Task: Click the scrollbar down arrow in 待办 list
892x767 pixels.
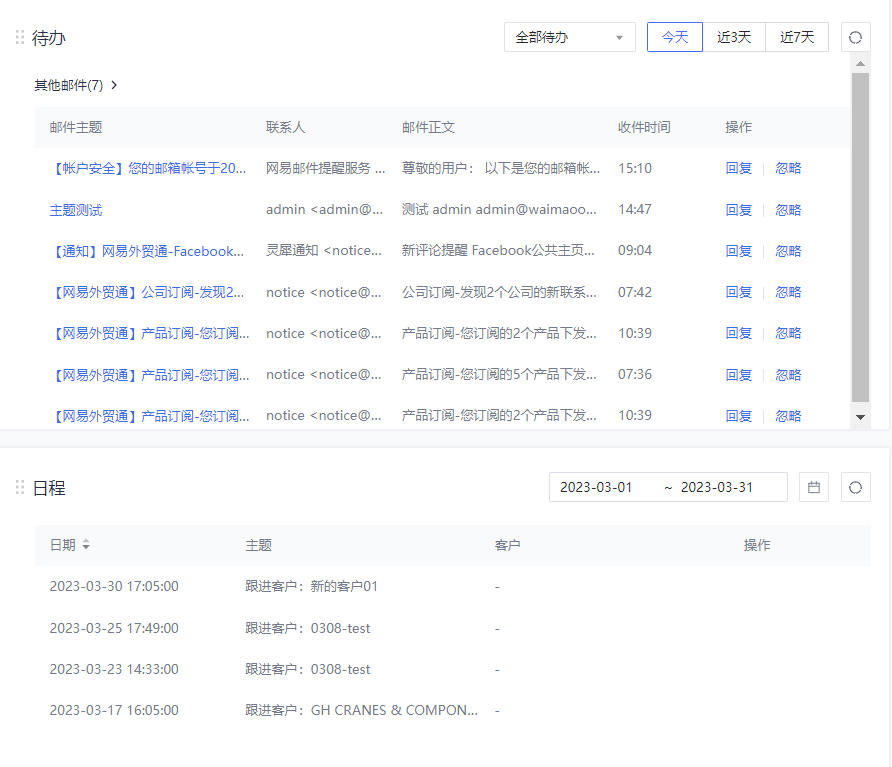Action: [x=860, y=417]
